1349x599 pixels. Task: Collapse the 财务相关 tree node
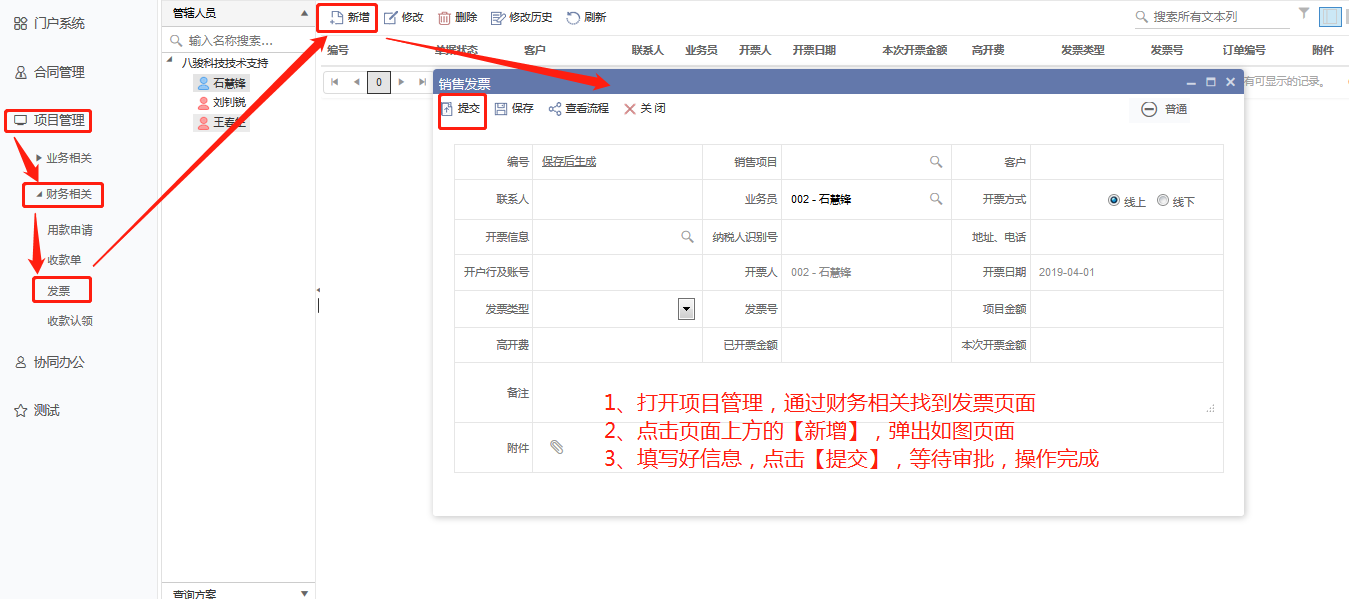[39, 194]
